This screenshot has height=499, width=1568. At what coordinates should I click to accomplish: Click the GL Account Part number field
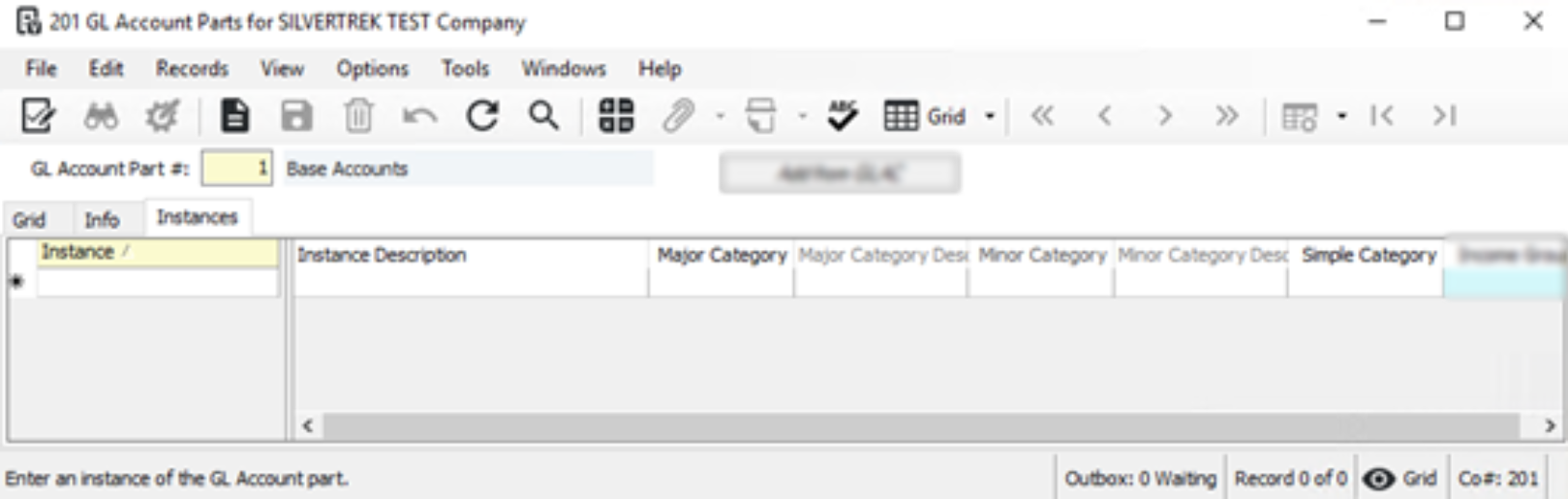pos(236,169)
